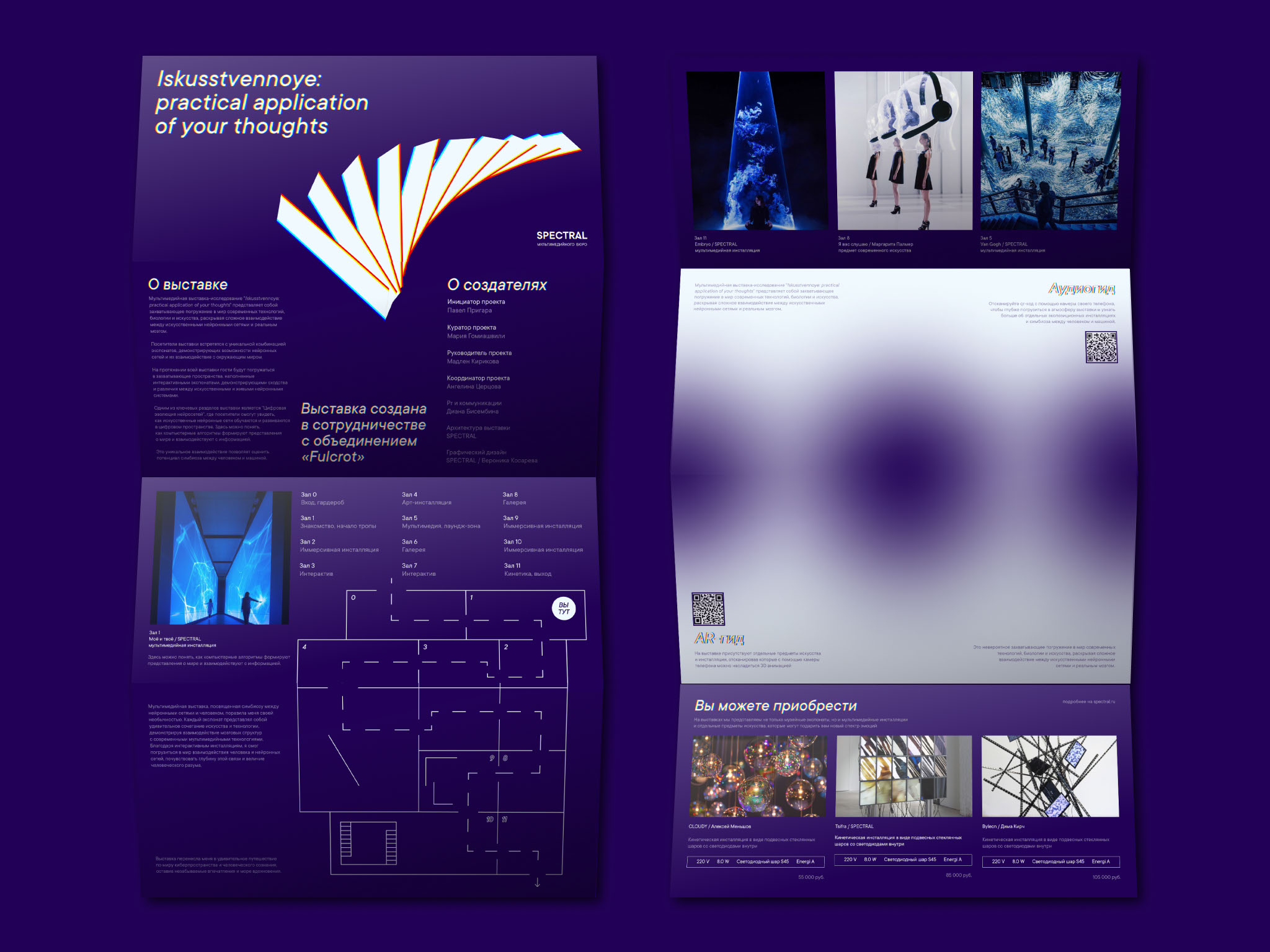Screen dimensions: 1270x952
Task: Click the white 'ВЫ ТУТ' circle marker
Action: [564, 608]
